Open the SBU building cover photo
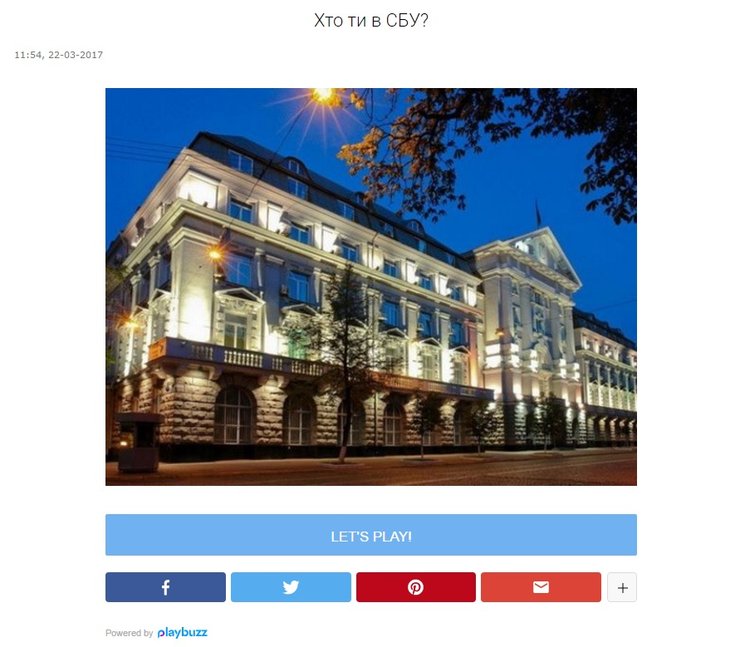This screenshot has width=740, height=647. pos(371,286)
